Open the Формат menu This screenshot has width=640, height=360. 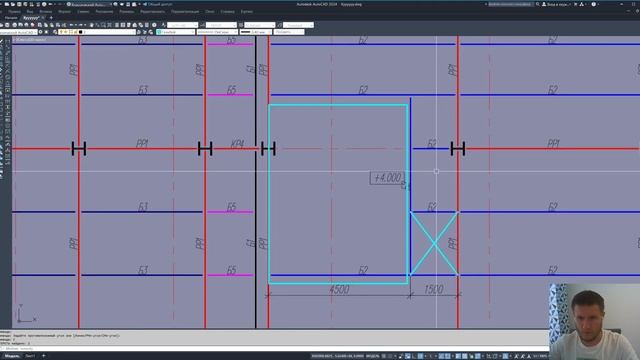pyautogui.click(x=64, y=11)
